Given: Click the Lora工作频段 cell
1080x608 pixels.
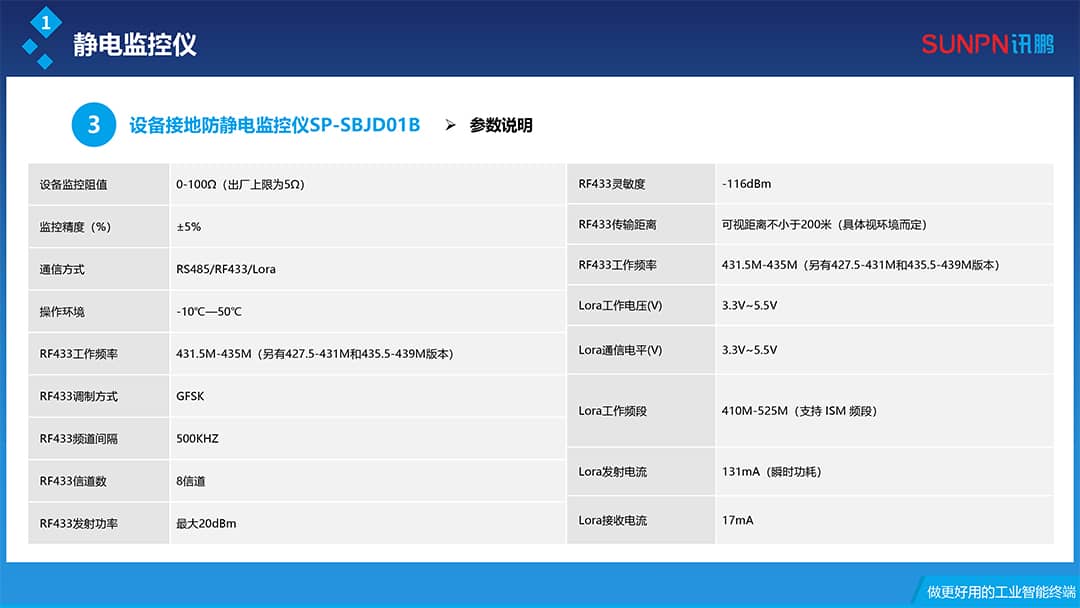Looking at the screenshot, I should click(641, 411).
